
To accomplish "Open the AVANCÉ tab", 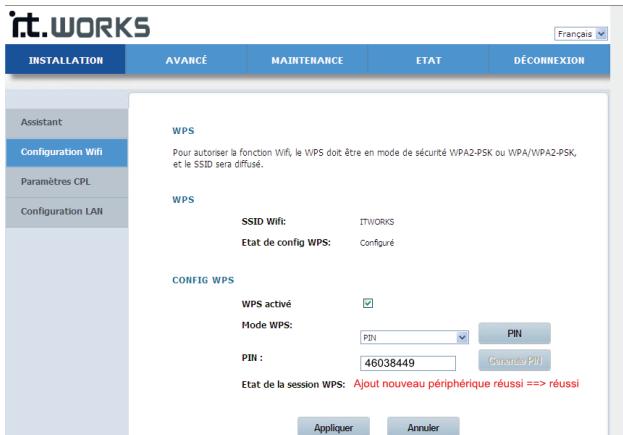I will tap(186, 60).
